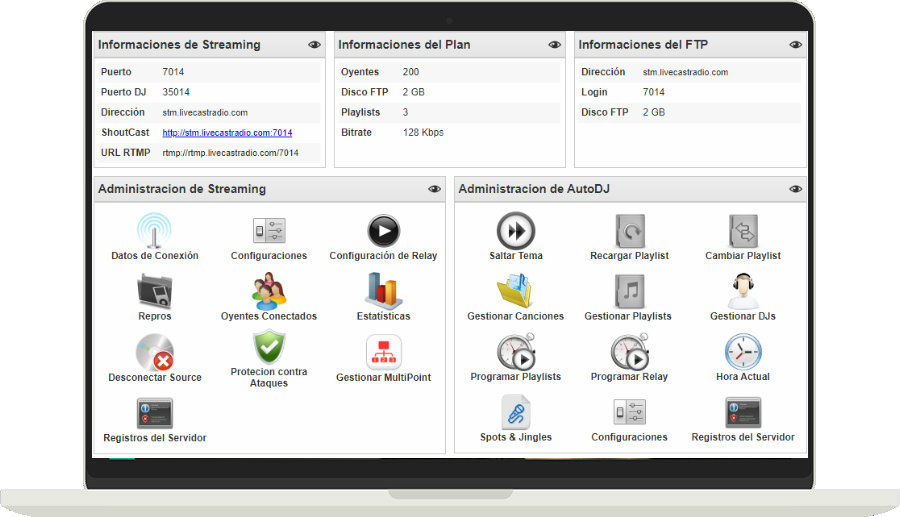Open Configuración de Relay play icon

[x=383, y=231]
